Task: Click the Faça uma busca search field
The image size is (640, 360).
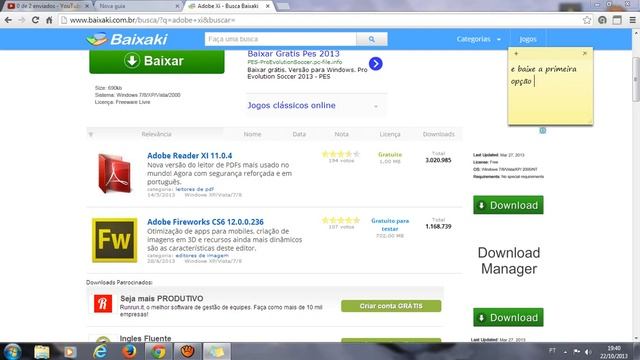Action: tap(280, 39)
